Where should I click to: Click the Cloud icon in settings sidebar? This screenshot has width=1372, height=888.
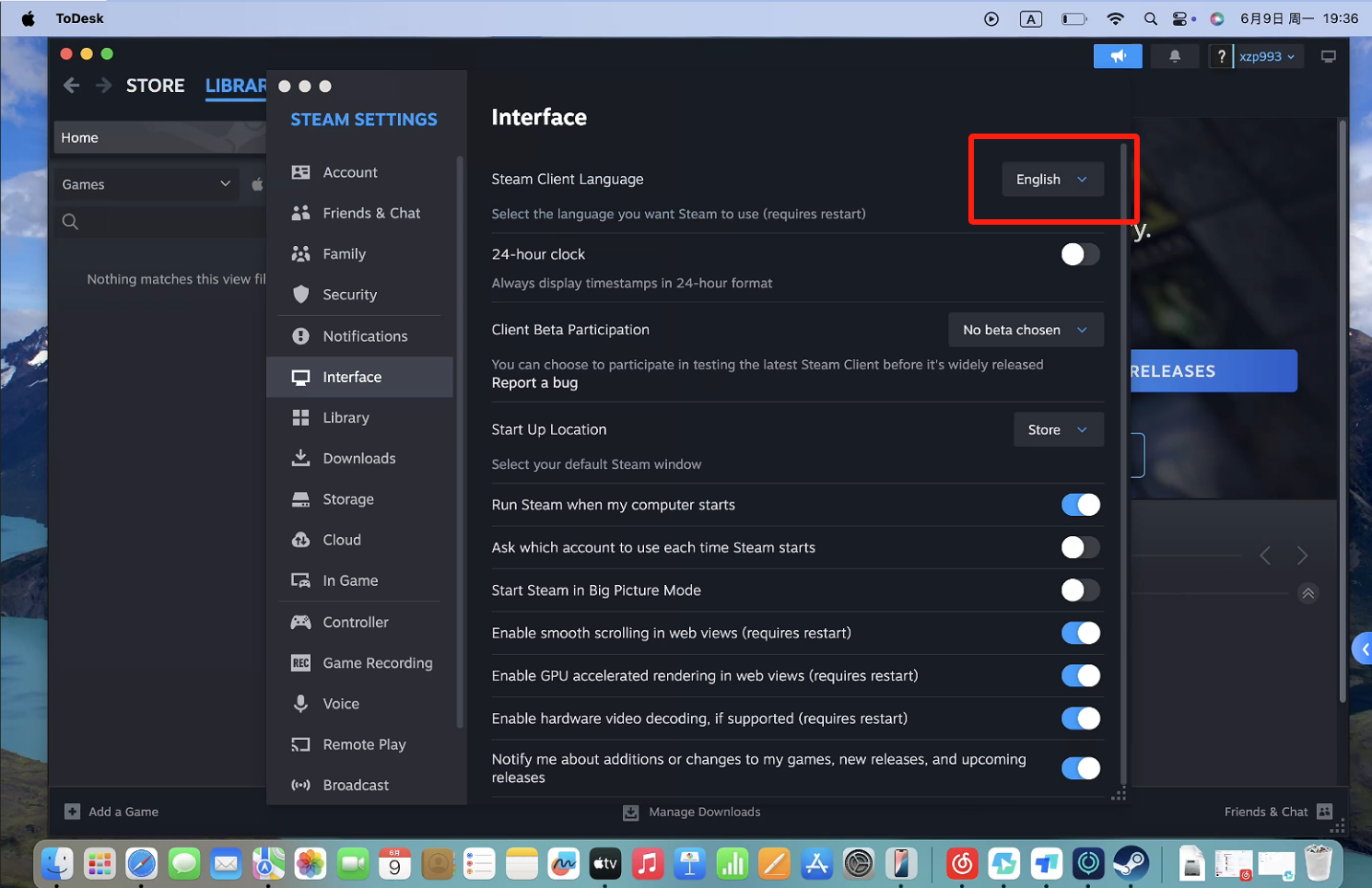(300, 540)
